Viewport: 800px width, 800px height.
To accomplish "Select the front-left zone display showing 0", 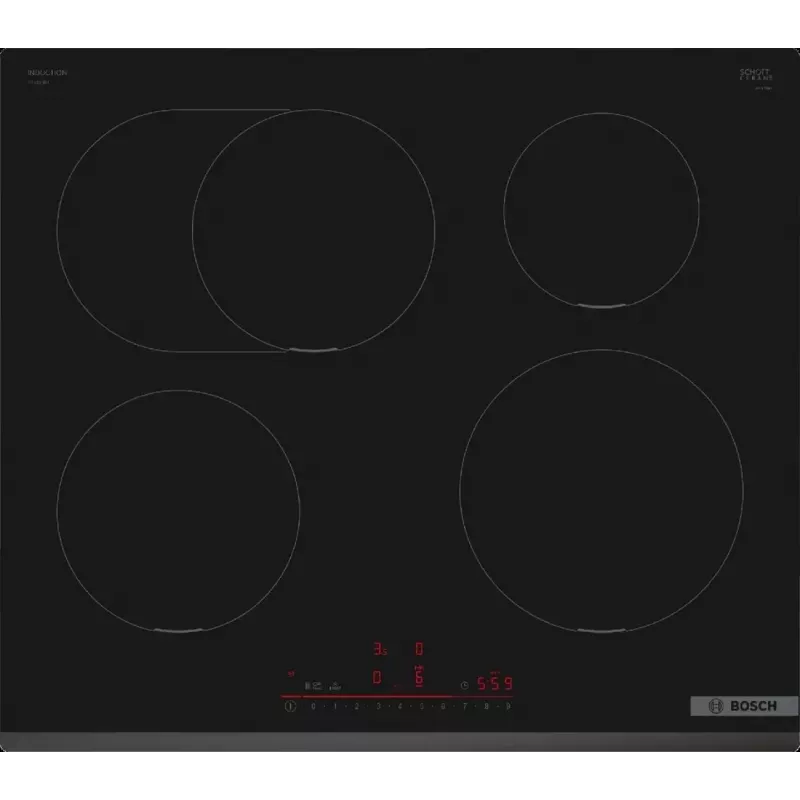I will coord(377,677).
